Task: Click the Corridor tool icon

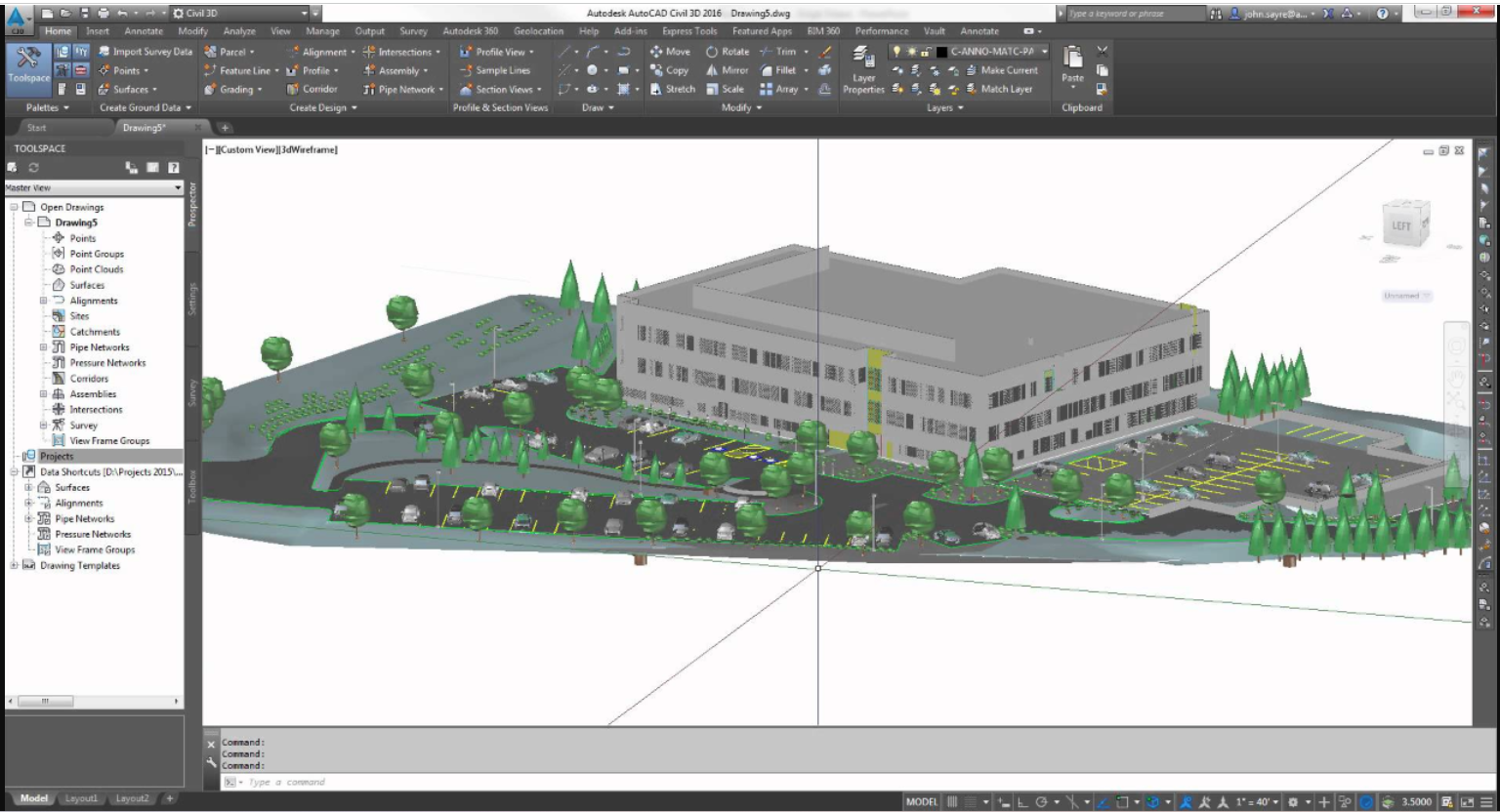Action: (x=293, y=89)
